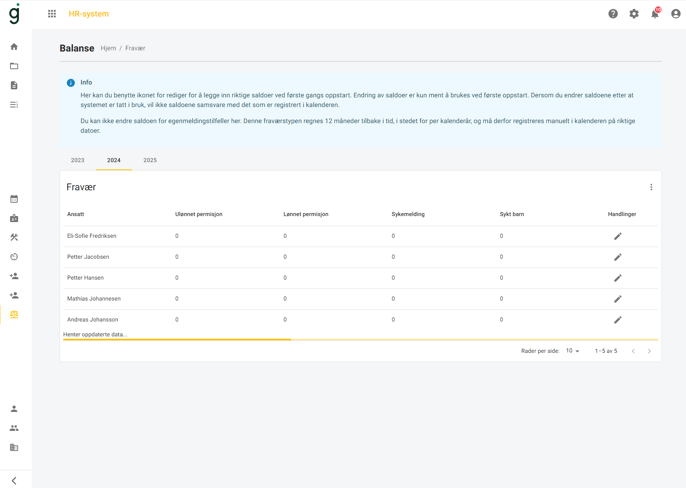
Task: Edit balance for Mathias Johannesen
Action: 618,299
